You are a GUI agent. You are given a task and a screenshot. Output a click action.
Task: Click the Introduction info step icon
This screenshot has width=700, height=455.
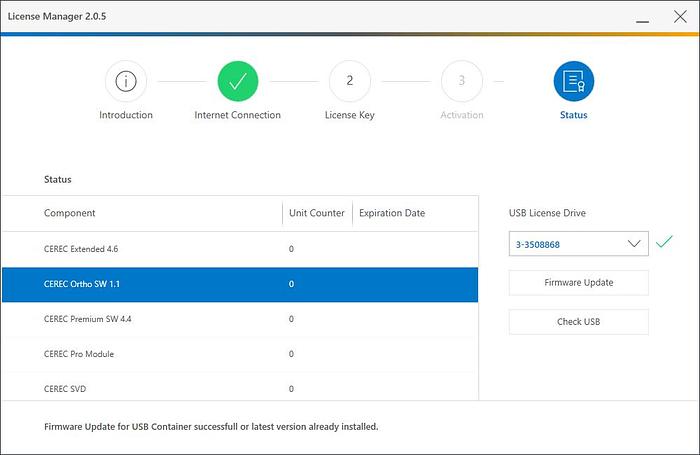126,82
